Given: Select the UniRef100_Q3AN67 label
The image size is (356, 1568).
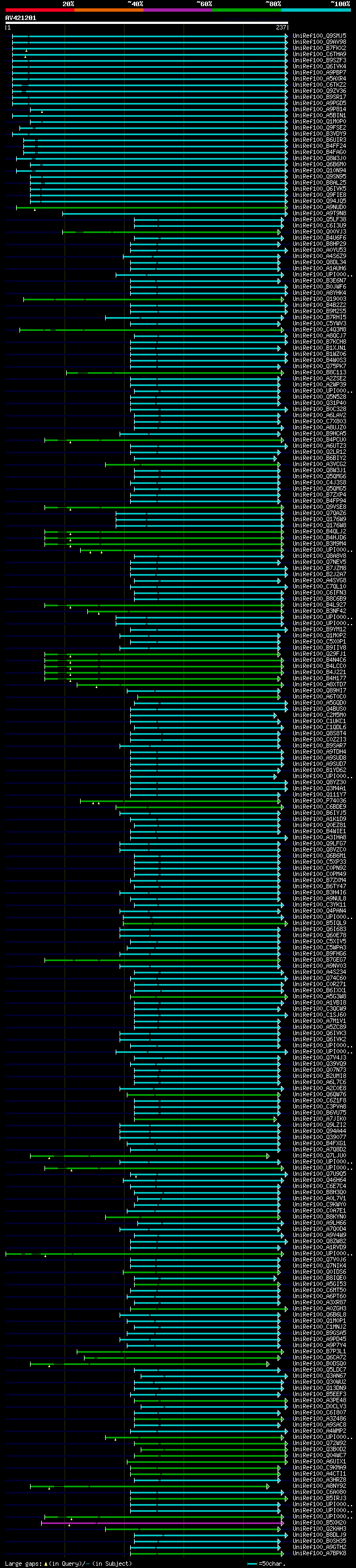Looking at the screenshot, I should tap(319, 1376).
